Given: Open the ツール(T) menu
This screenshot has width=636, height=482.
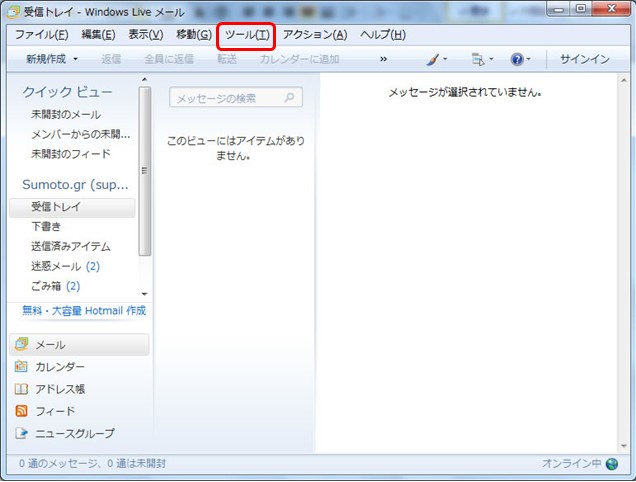Looking at the screenshot, I should [247, 35].
